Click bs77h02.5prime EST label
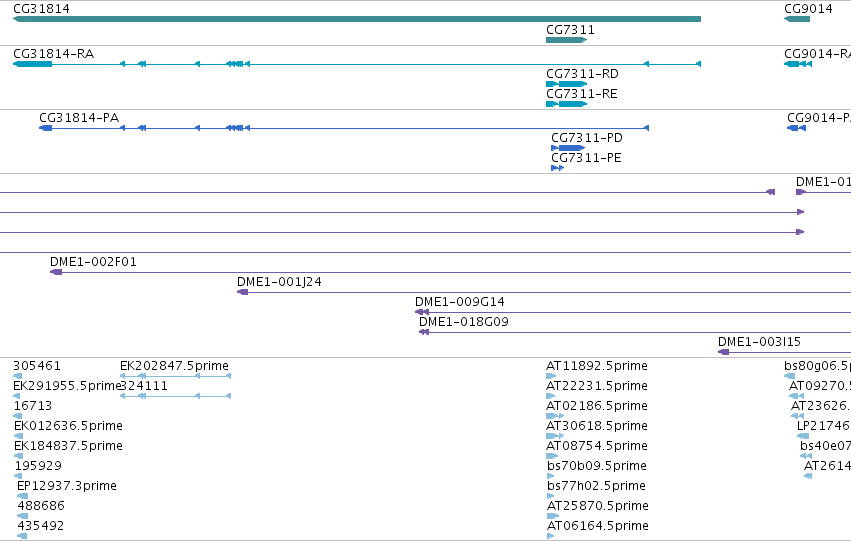Viewport: 851px width, 541px height. click(x=596, y=486)
